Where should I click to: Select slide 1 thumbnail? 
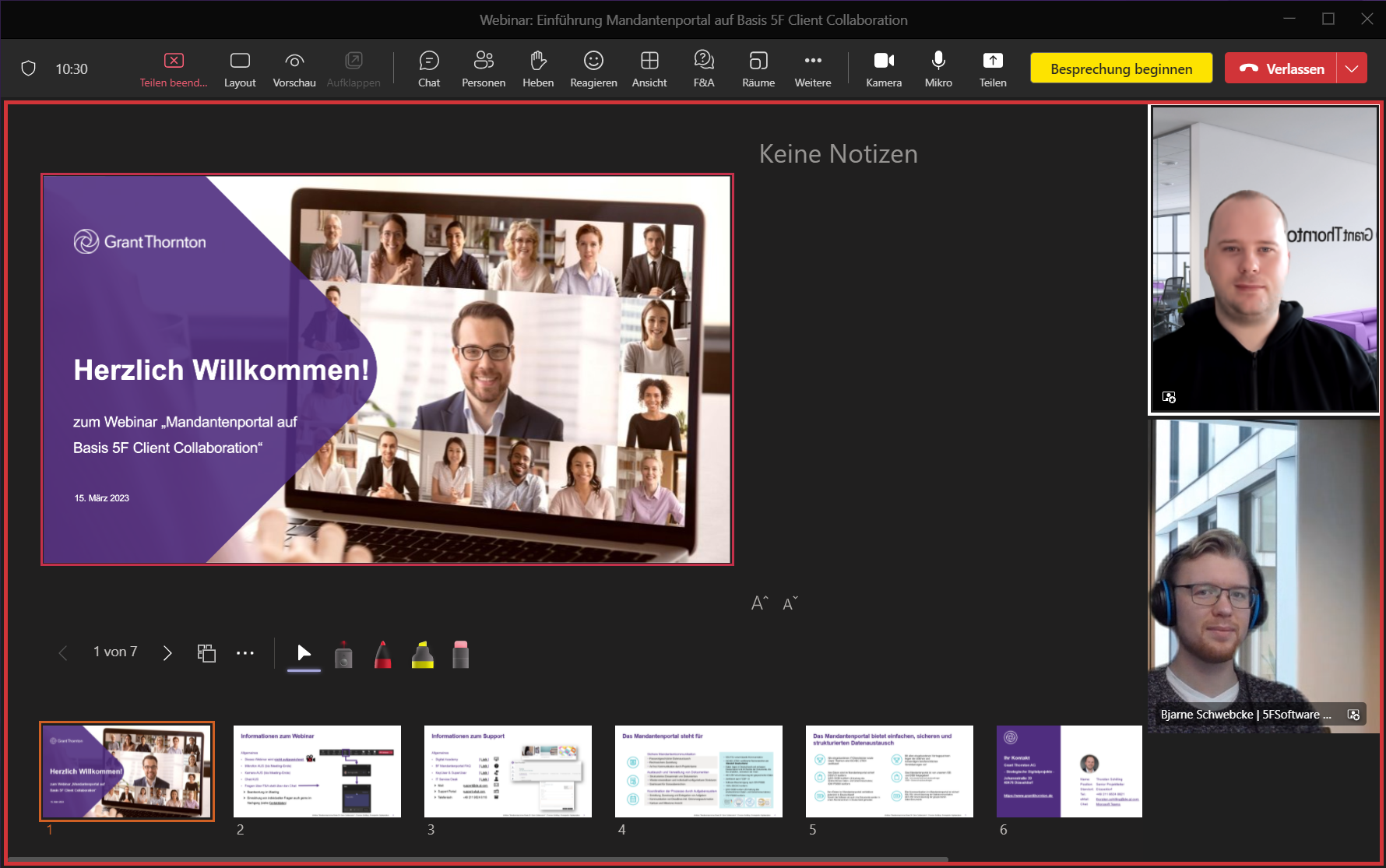(x=127, y=771)
